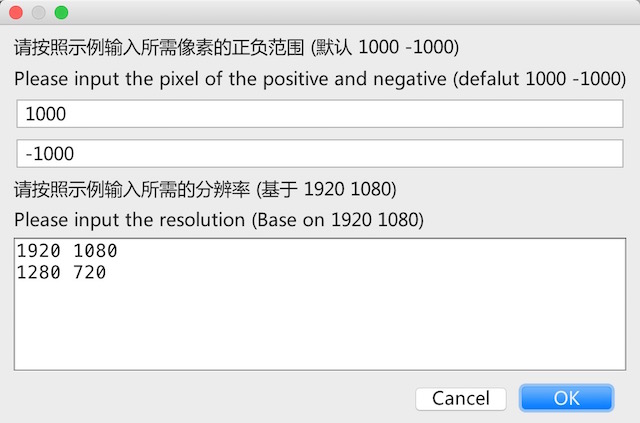This screenshot has width=640, height=423.
Task: Click the gray disabled minimize button
Action: 39,13
